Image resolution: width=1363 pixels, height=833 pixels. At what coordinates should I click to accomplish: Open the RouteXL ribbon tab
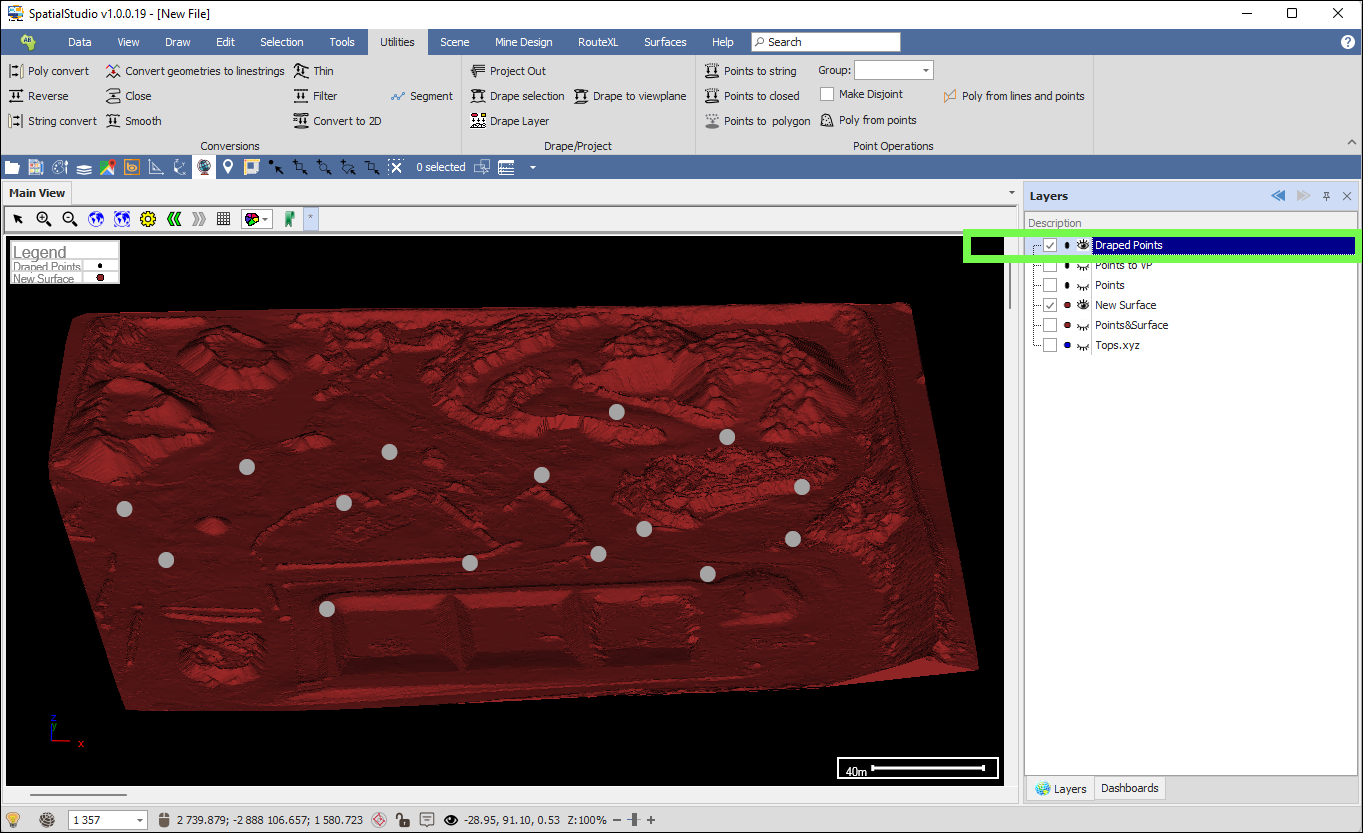[x=598, y=42]
